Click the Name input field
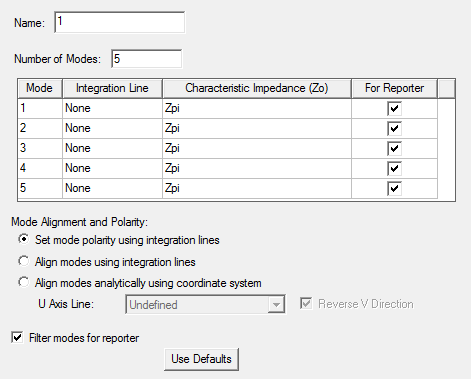Viewport: 471px width, 379px height. click(x=119, y=22)
